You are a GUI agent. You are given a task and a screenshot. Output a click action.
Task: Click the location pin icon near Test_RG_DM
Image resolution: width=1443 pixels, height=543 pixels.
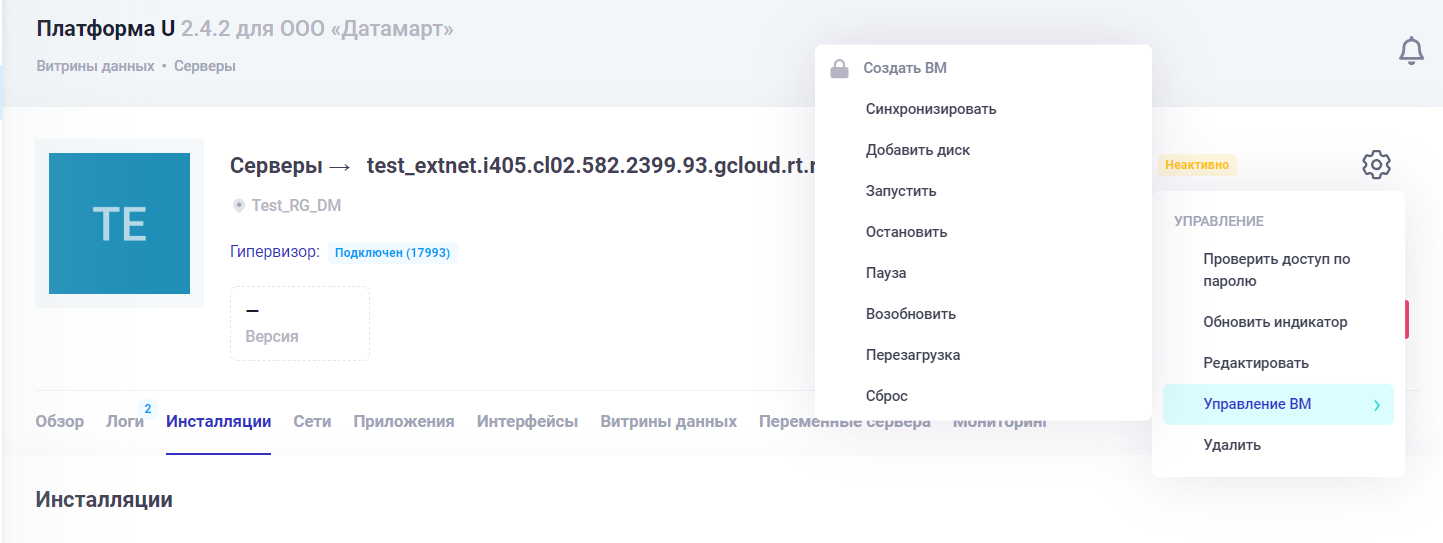(238, 205)
